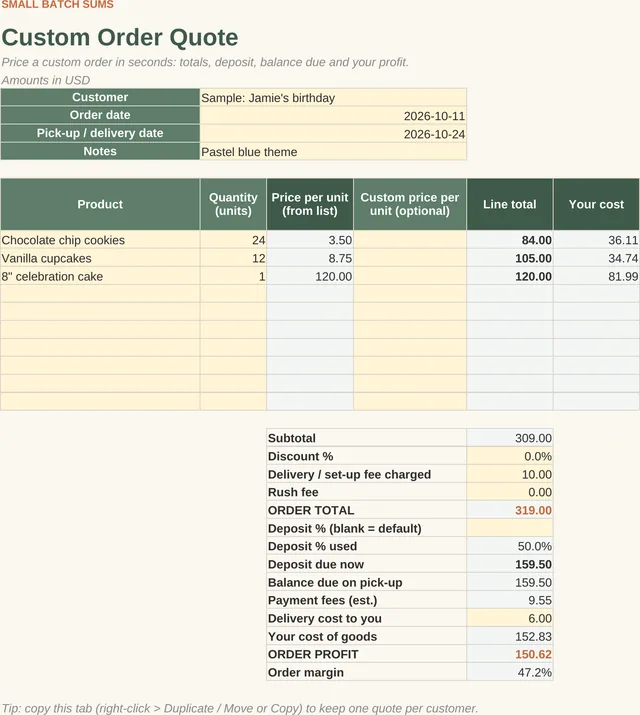Click quantity 1 for celebration cake
640x715 pixels.
[x=233, y=276]
